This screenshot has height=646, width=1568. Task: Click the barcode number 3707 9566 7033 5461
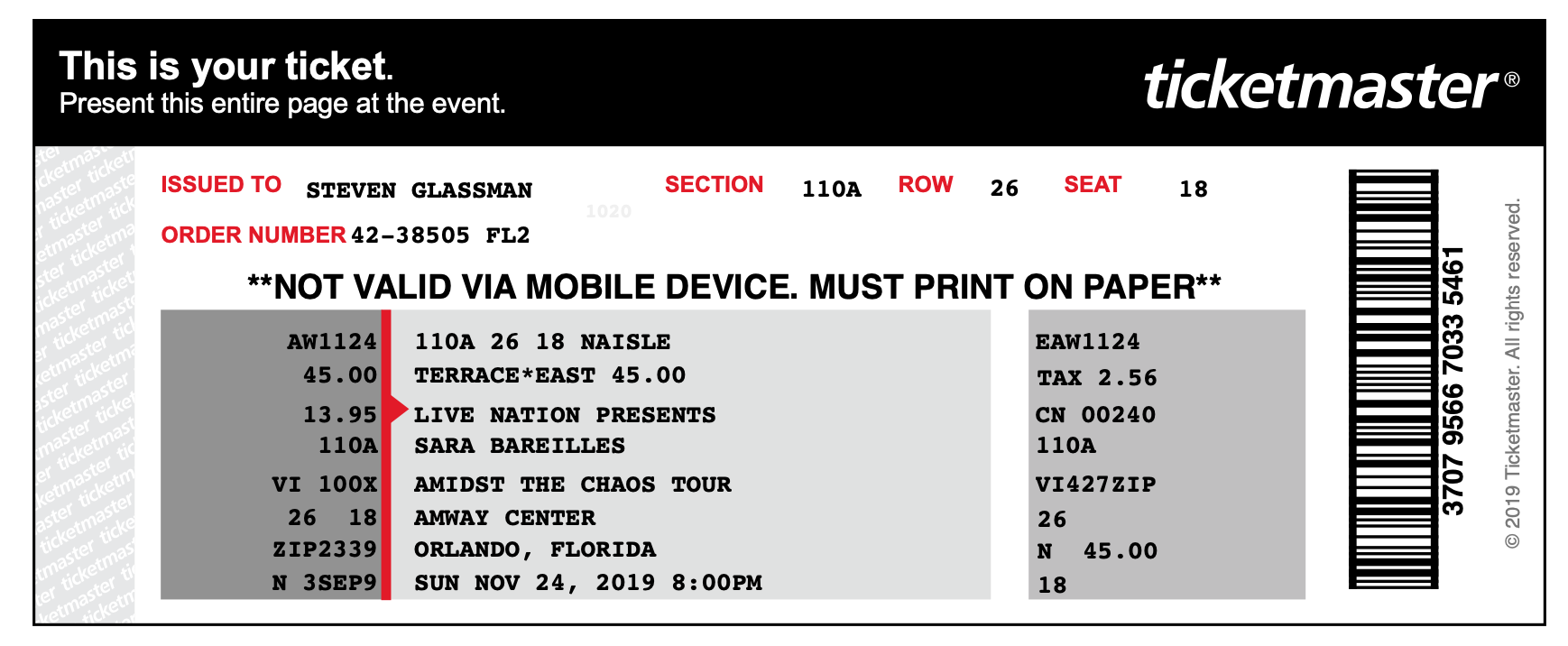click(x=1453, y=381)
